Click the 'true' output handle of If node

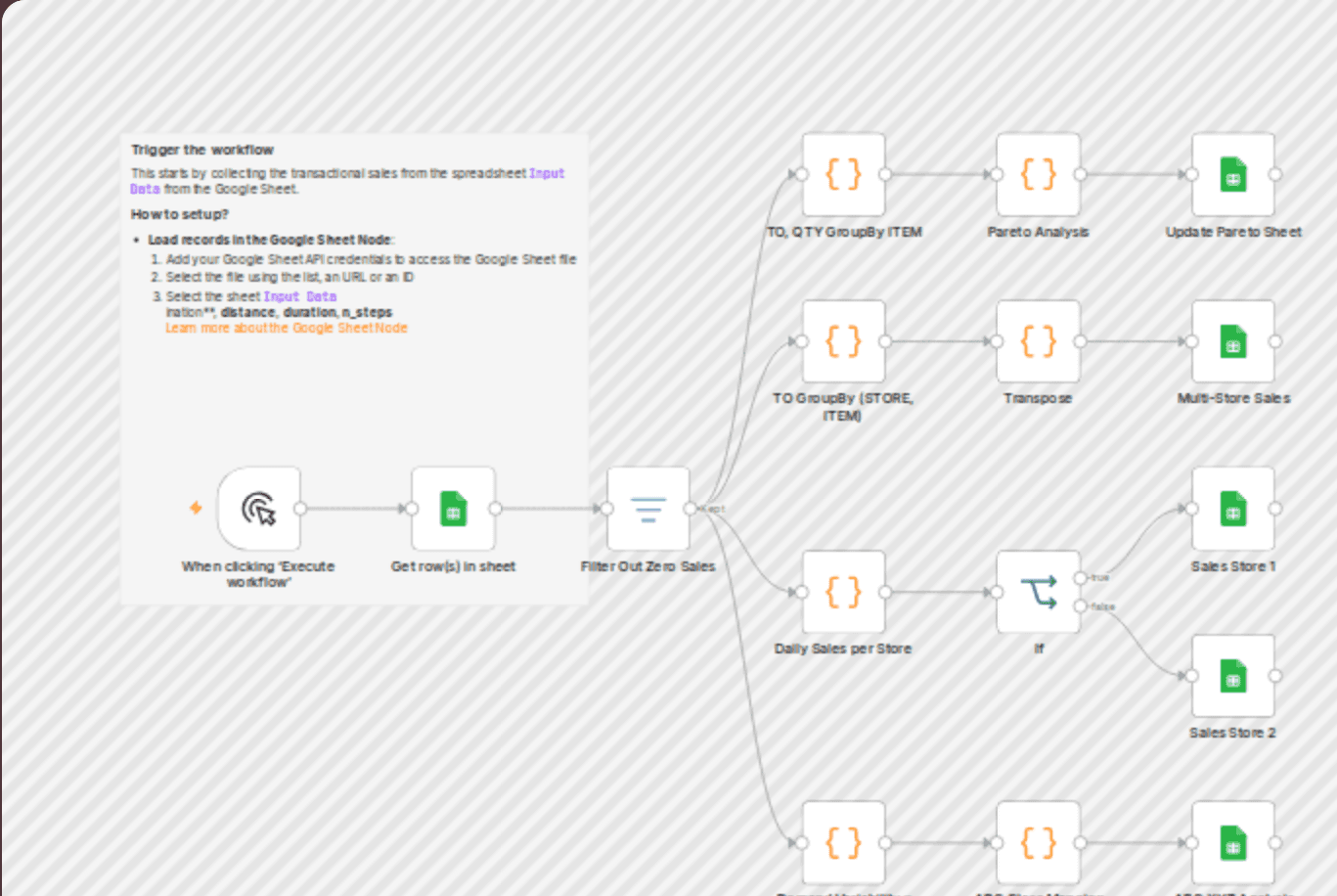coord(1080,578)
